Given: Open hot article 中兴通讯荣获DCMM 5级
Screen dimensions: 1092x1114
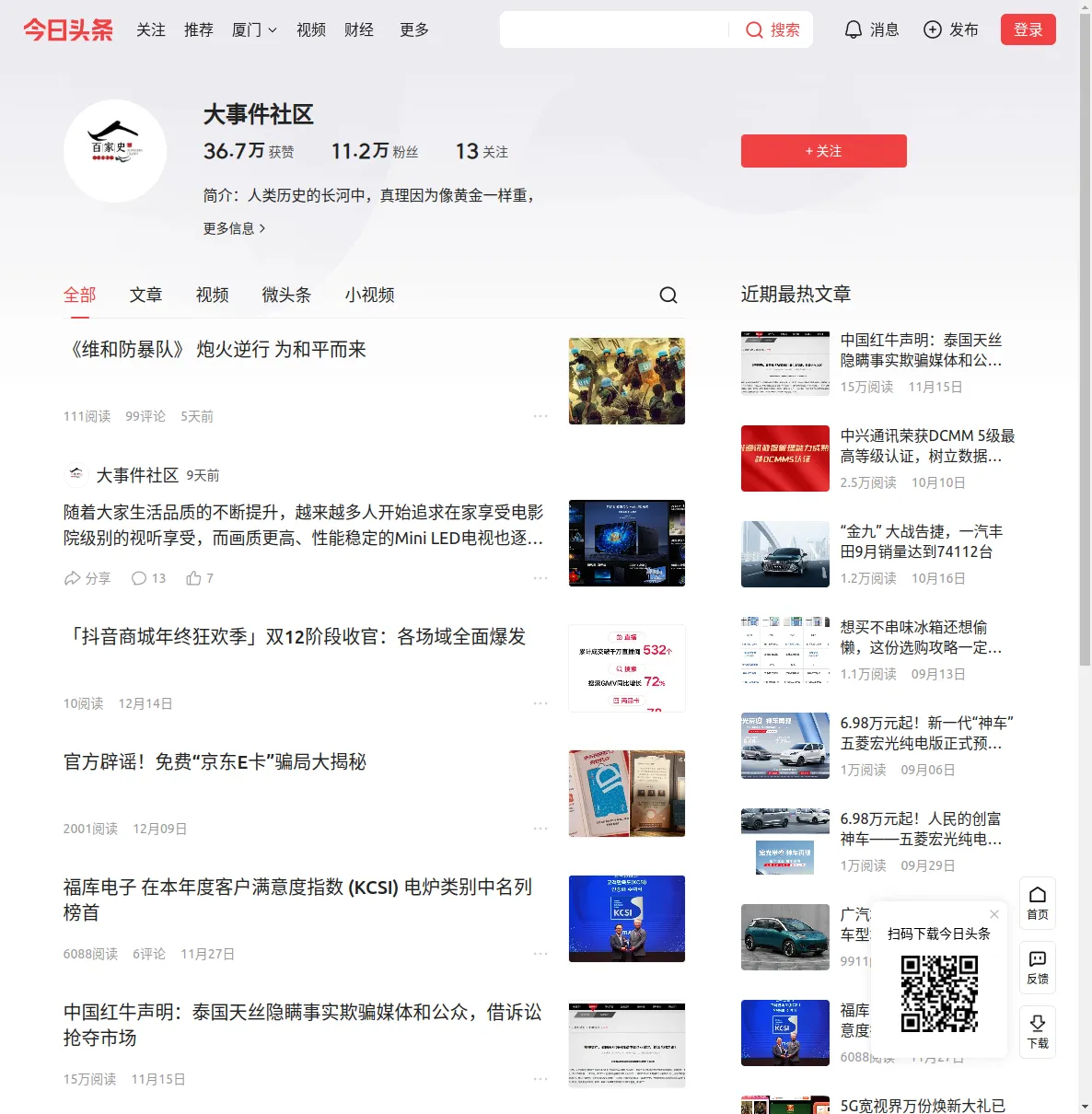Looking at the screenshot, I should [927, 446].
